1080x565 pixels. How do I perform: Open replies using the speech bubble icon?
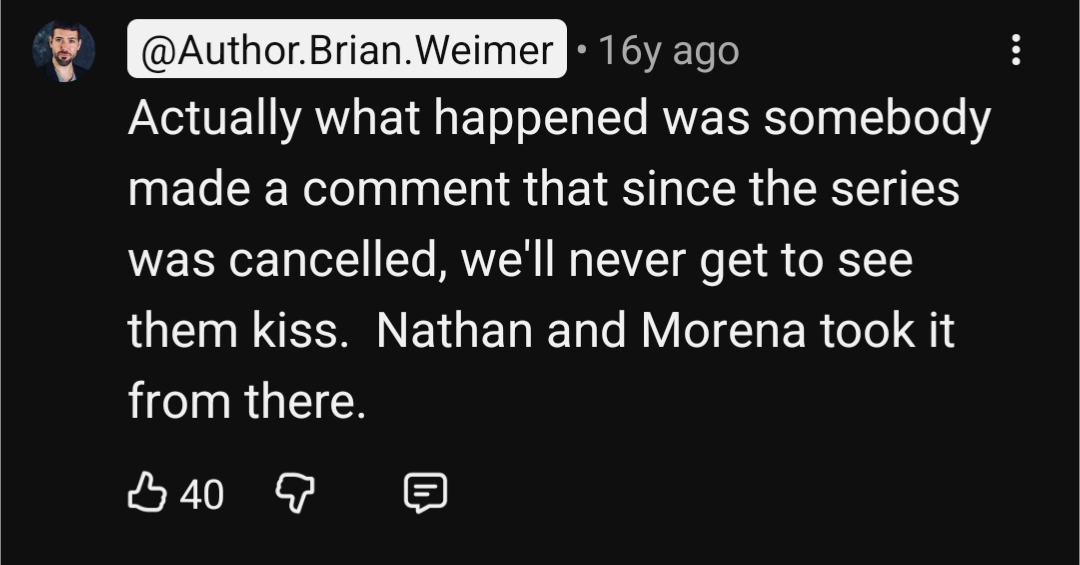click(424, 492)
